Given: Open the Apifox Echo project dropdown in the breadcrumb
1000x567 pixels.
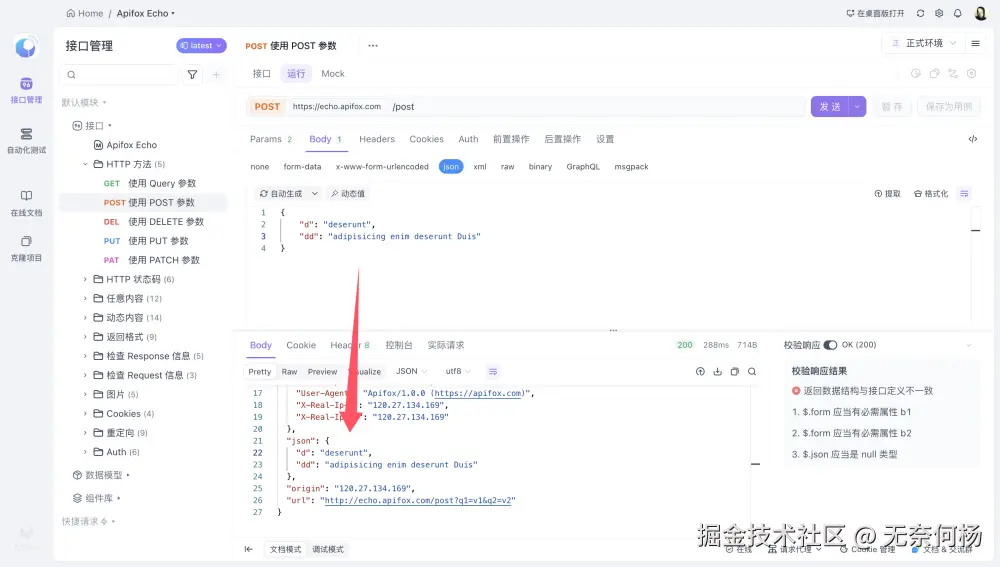Looking at the screenshot, I should click(145, 13).
